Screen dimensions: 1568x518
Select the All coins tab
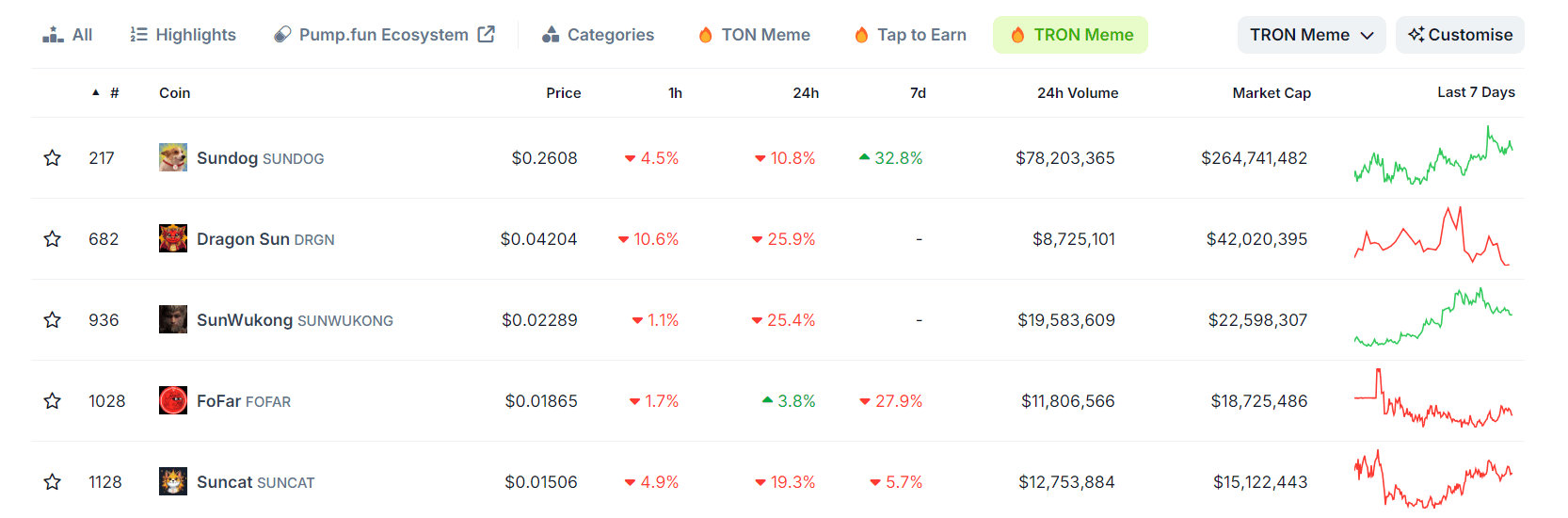point(68,35)
